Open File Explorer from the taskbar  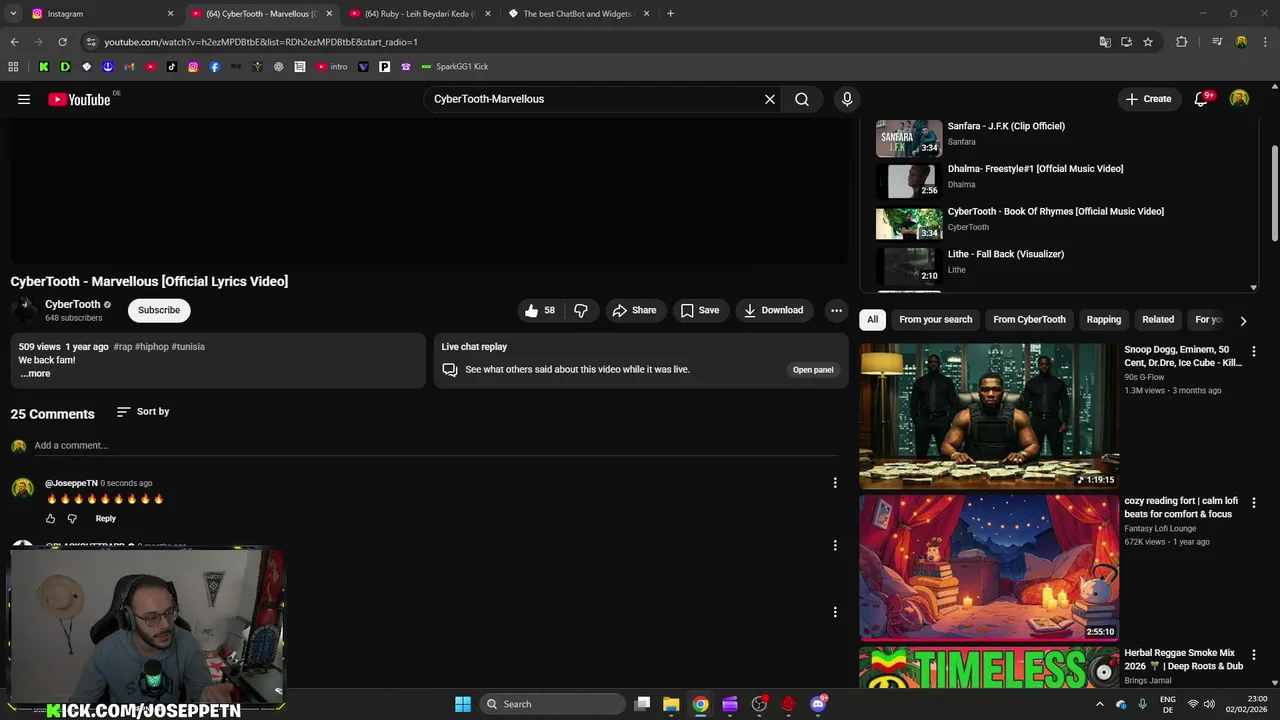coord(671,704)
